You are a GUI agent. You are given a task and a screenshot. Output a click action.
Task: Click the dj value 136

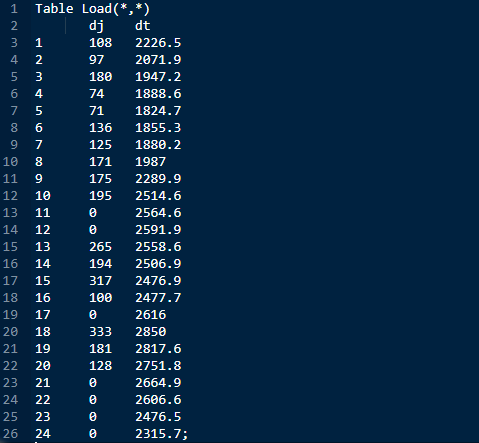[100, 128]
